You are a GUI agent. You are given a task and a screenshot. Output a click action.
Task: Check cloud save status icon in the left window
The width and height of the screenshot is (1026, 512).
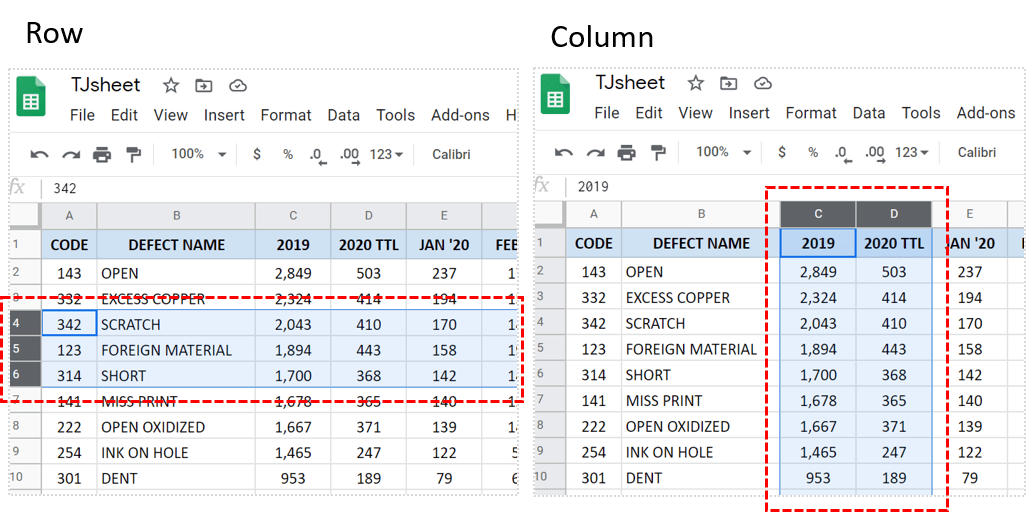pos(238,85)
